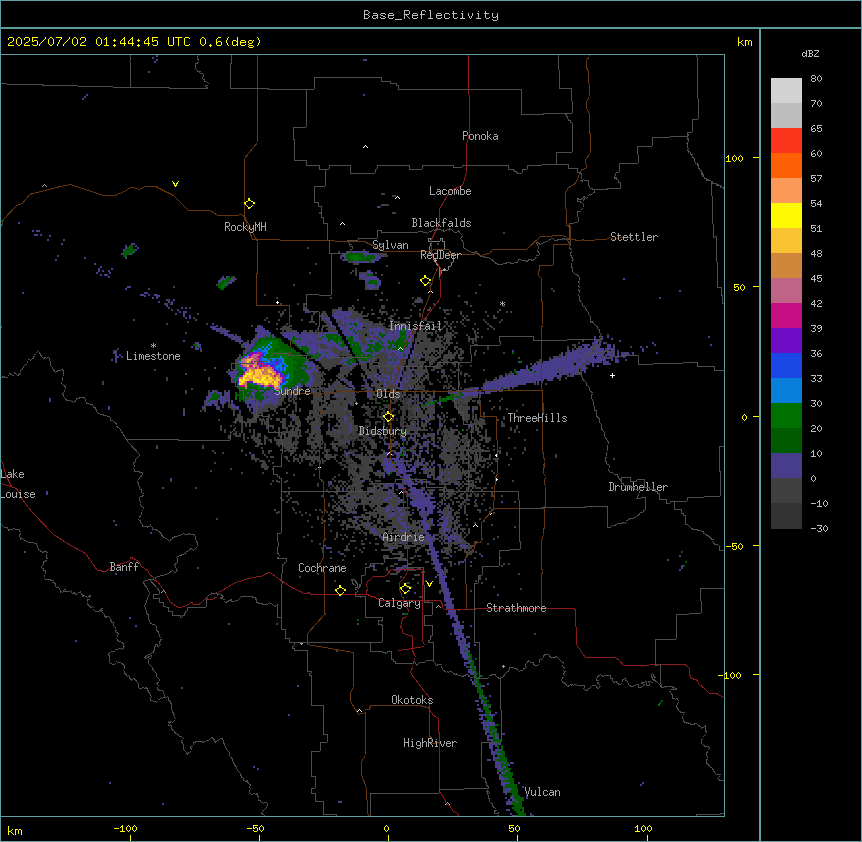Viewport: 862px width, 842px height.
Task: Click the tan 45-48 dBZ legend swatch
Action: [786, 265]
